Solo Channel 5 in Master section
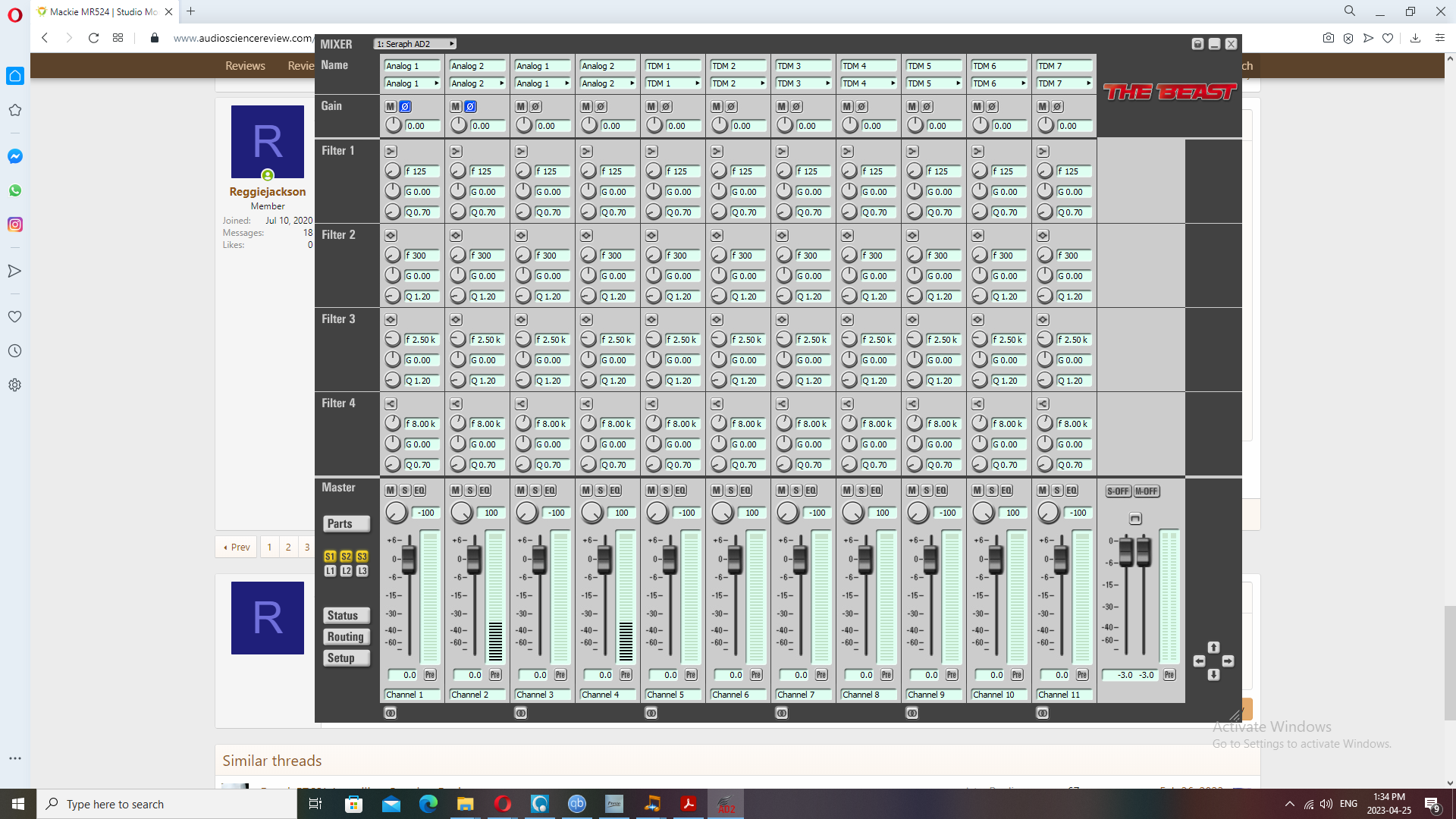This screenshot has width=1456, height=819. [666, 491]
